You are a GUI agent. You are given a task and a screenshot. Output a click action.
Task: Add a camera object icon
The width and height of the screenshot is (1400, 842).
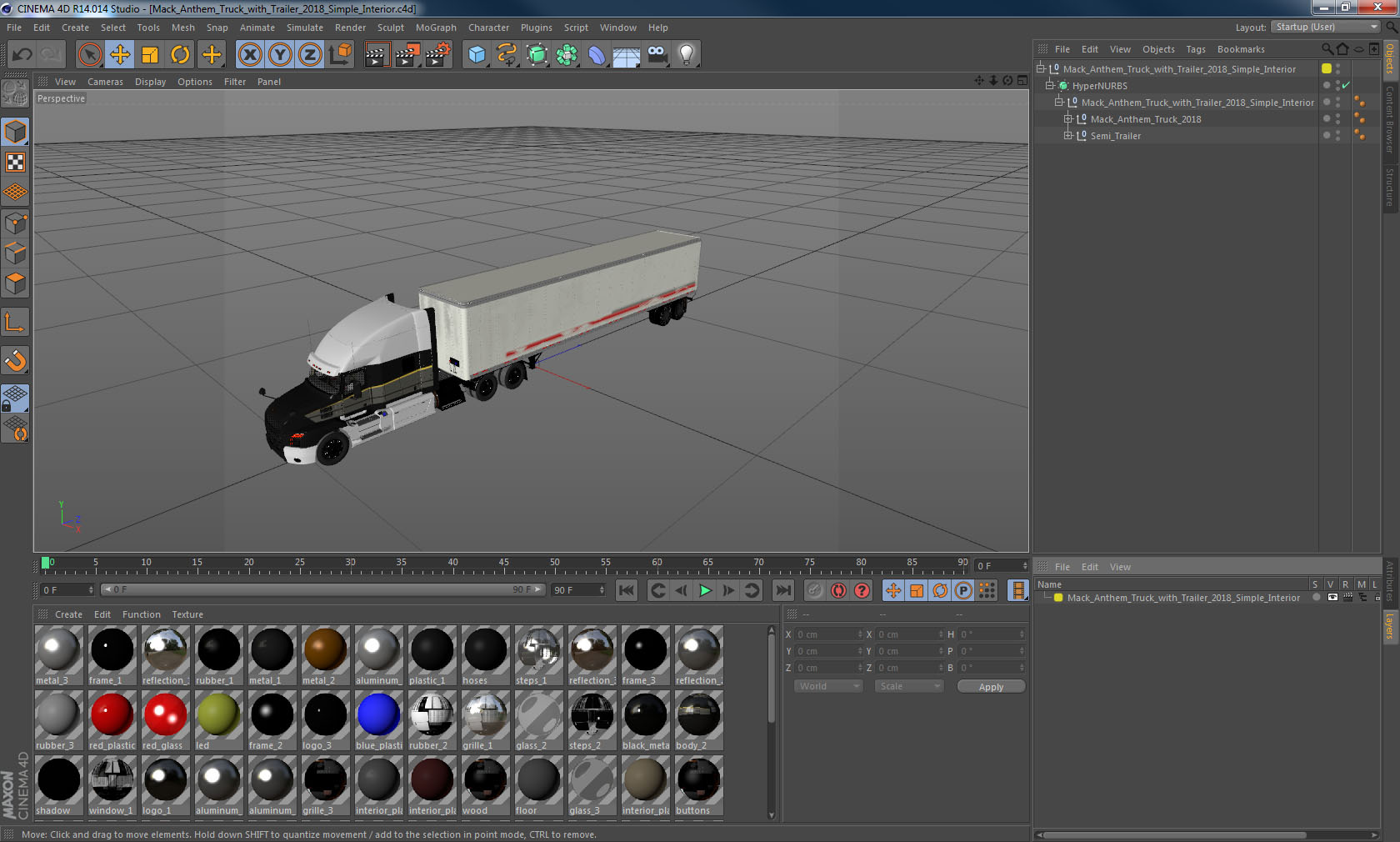tap(657, 55)
